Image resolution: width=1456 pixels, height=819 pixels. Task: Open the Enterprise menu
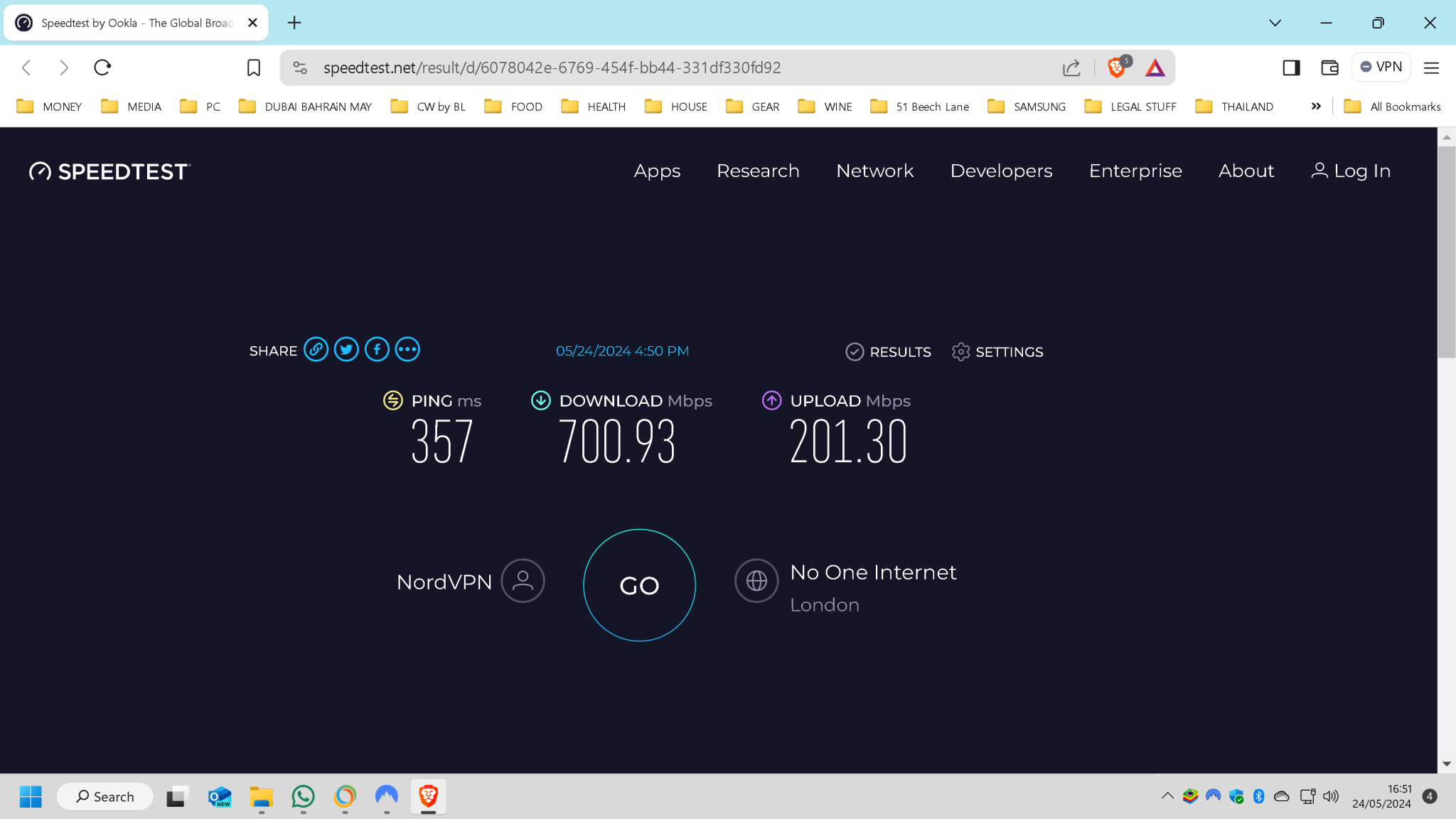coord(1135,171)
